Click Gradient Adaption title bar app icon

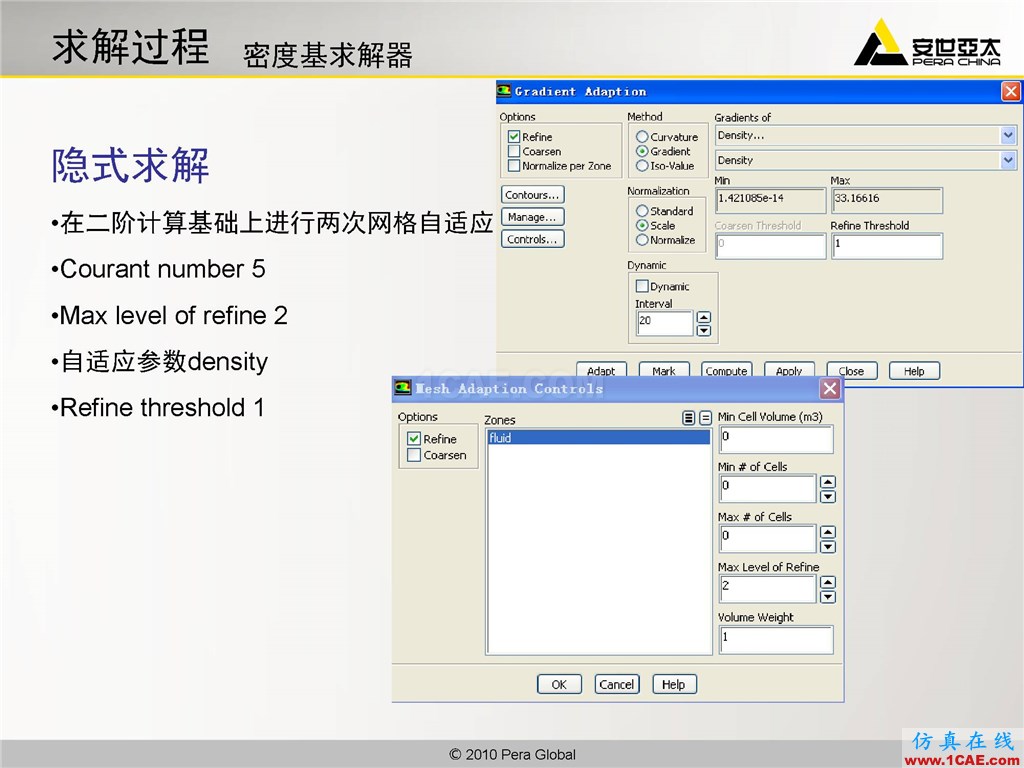pos(504,91)
